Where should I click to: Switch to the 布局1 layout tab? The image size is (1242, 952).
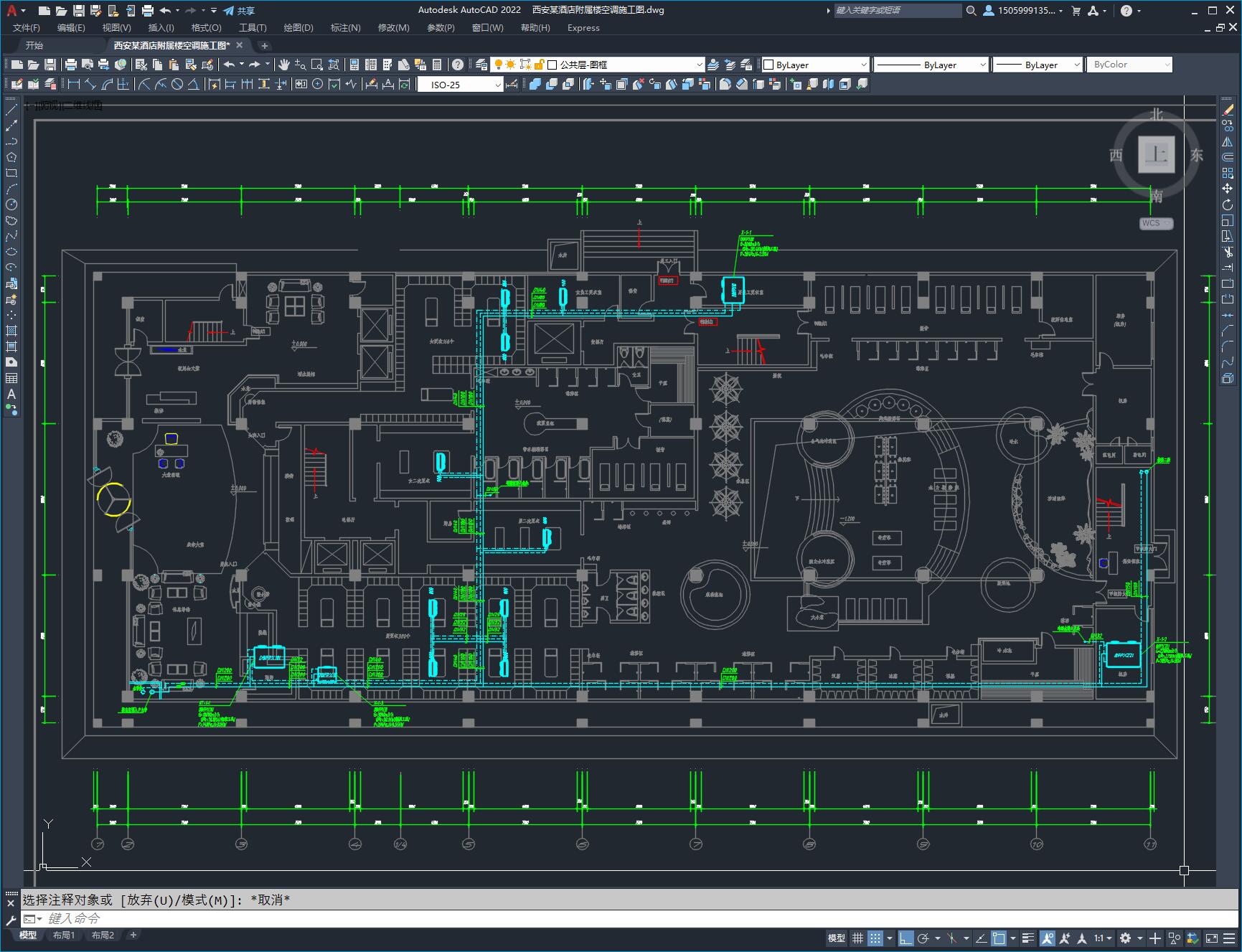point(64,935)
